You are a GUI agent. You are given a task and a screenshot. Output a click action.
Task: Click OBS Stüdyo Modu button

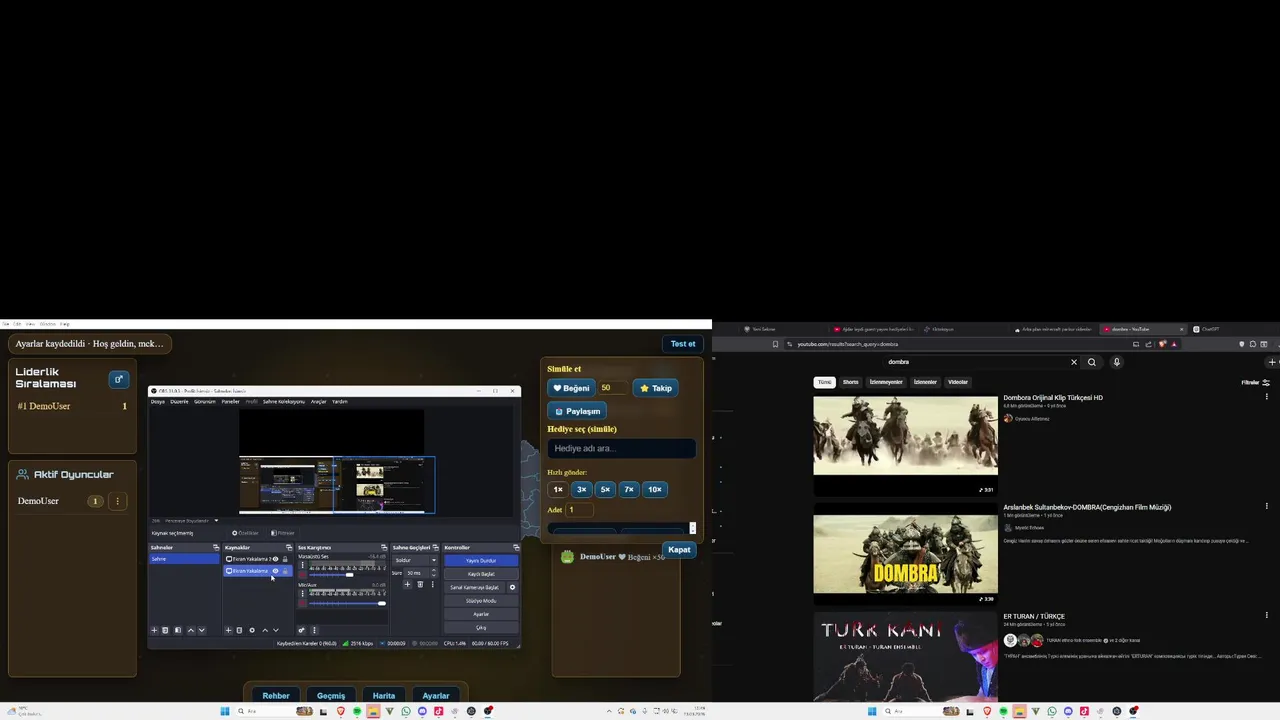coord(481,601)
